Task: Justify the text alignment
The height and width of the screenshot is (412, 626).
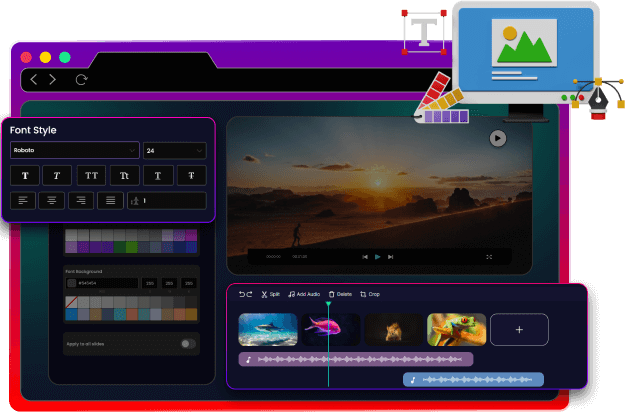Action: (x=111, y=200)
